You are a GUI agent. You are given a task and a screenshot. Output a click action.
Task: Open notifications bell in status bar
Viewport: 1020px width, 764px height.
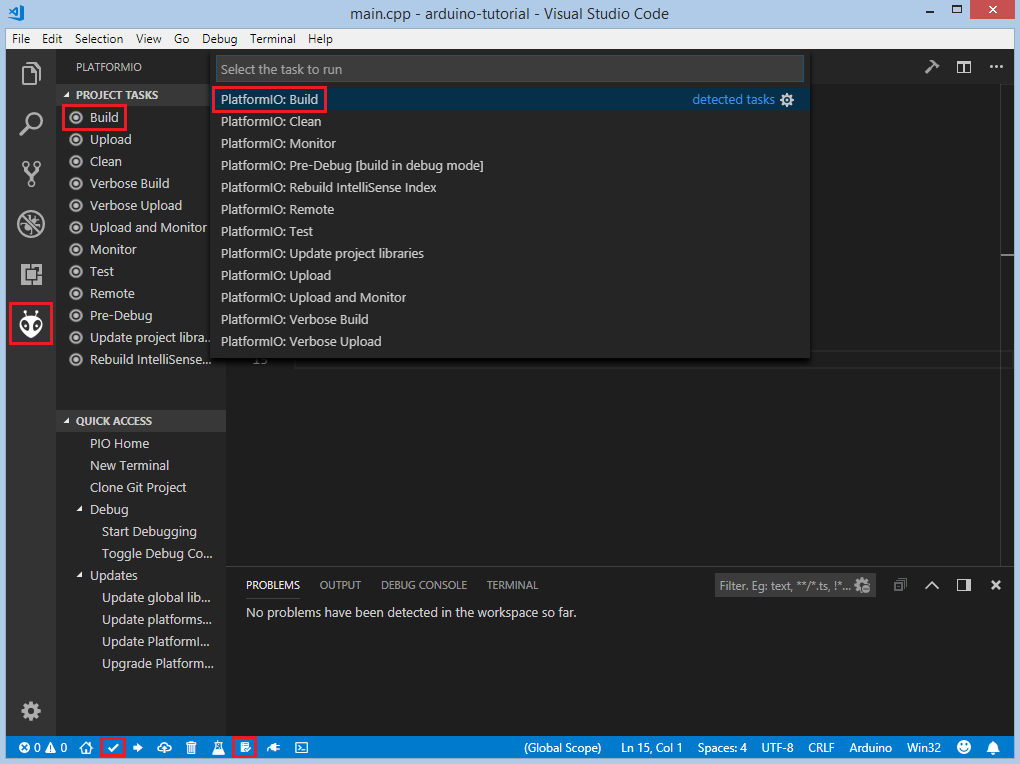tap(993, 748)
